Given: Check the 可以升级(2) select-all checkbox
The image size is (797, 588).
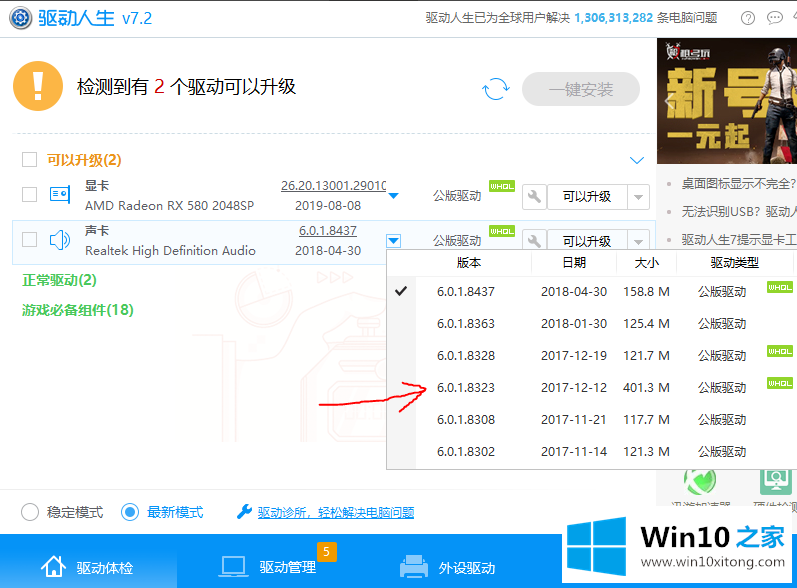Looking at the screenshot, I should pyautogui.click(x=29, y=160).
